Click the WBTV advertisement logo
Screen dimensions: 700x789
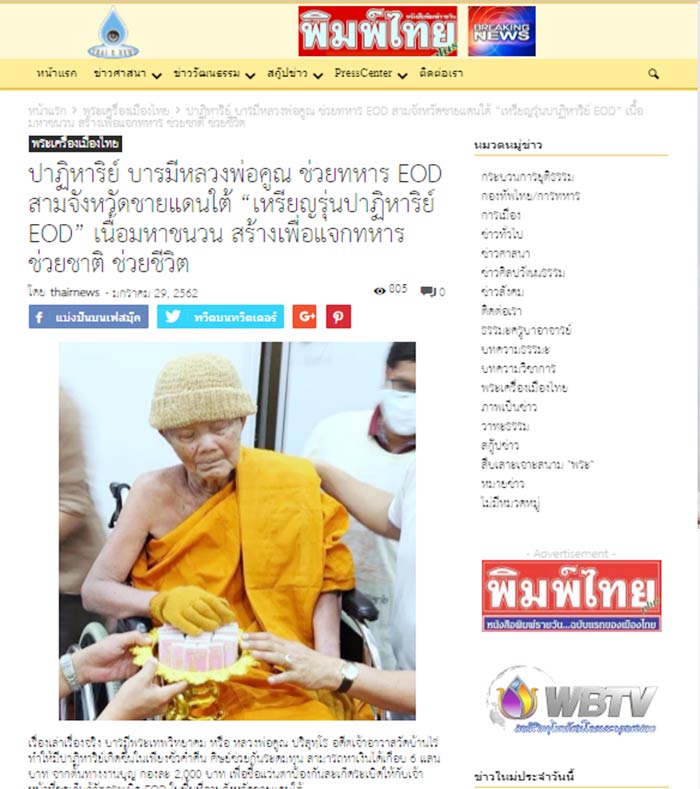[572, 700]
